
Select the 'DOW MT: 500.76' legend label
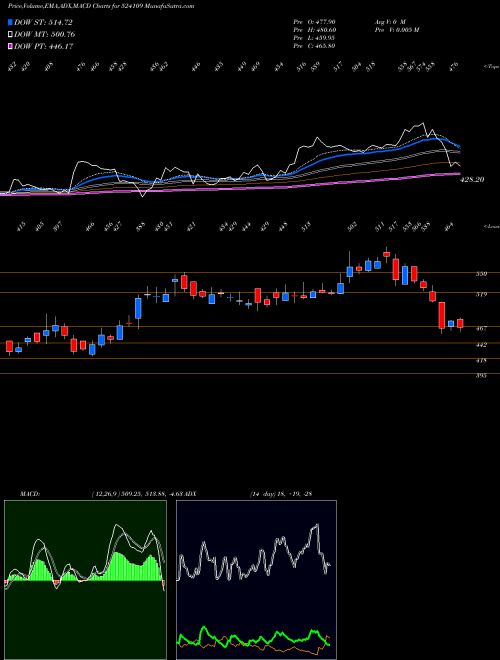tap(45, 35)
